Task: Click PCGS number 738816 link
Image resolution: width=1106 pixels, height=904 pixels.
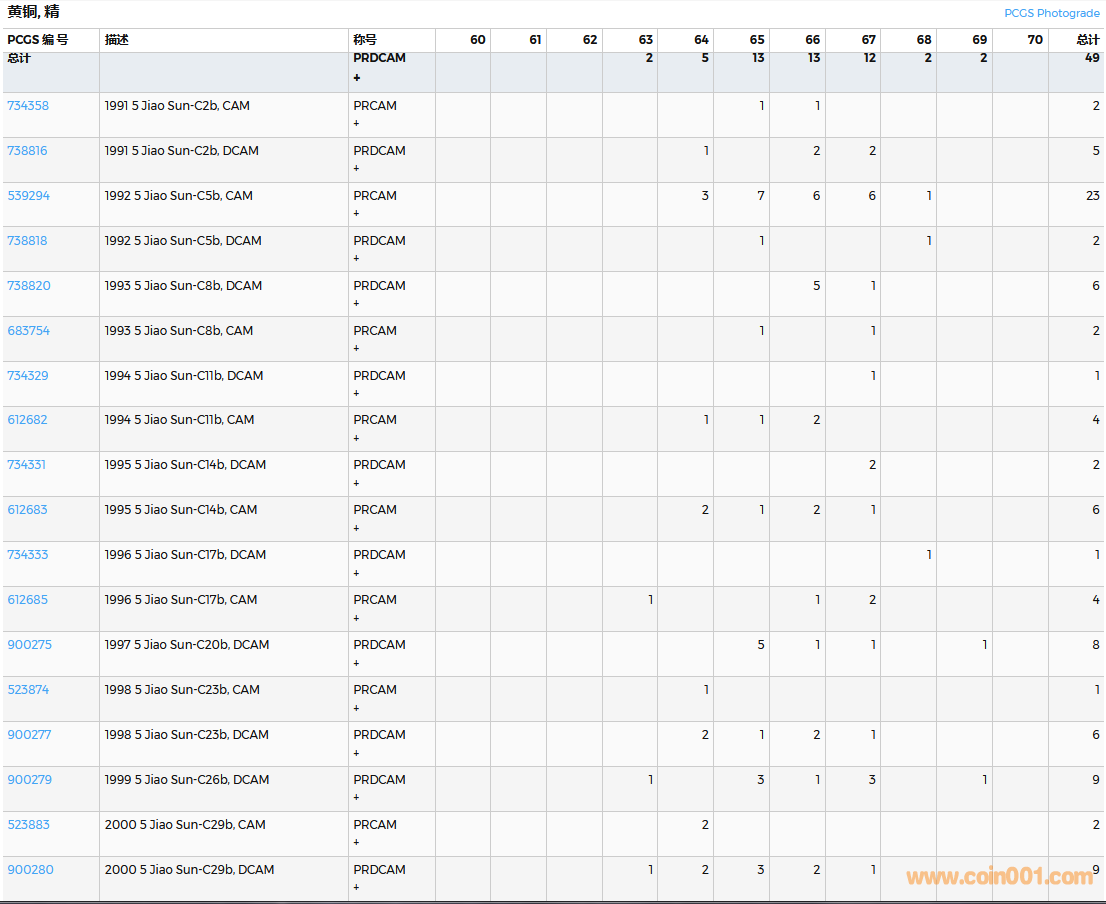Action: point(28,151)
